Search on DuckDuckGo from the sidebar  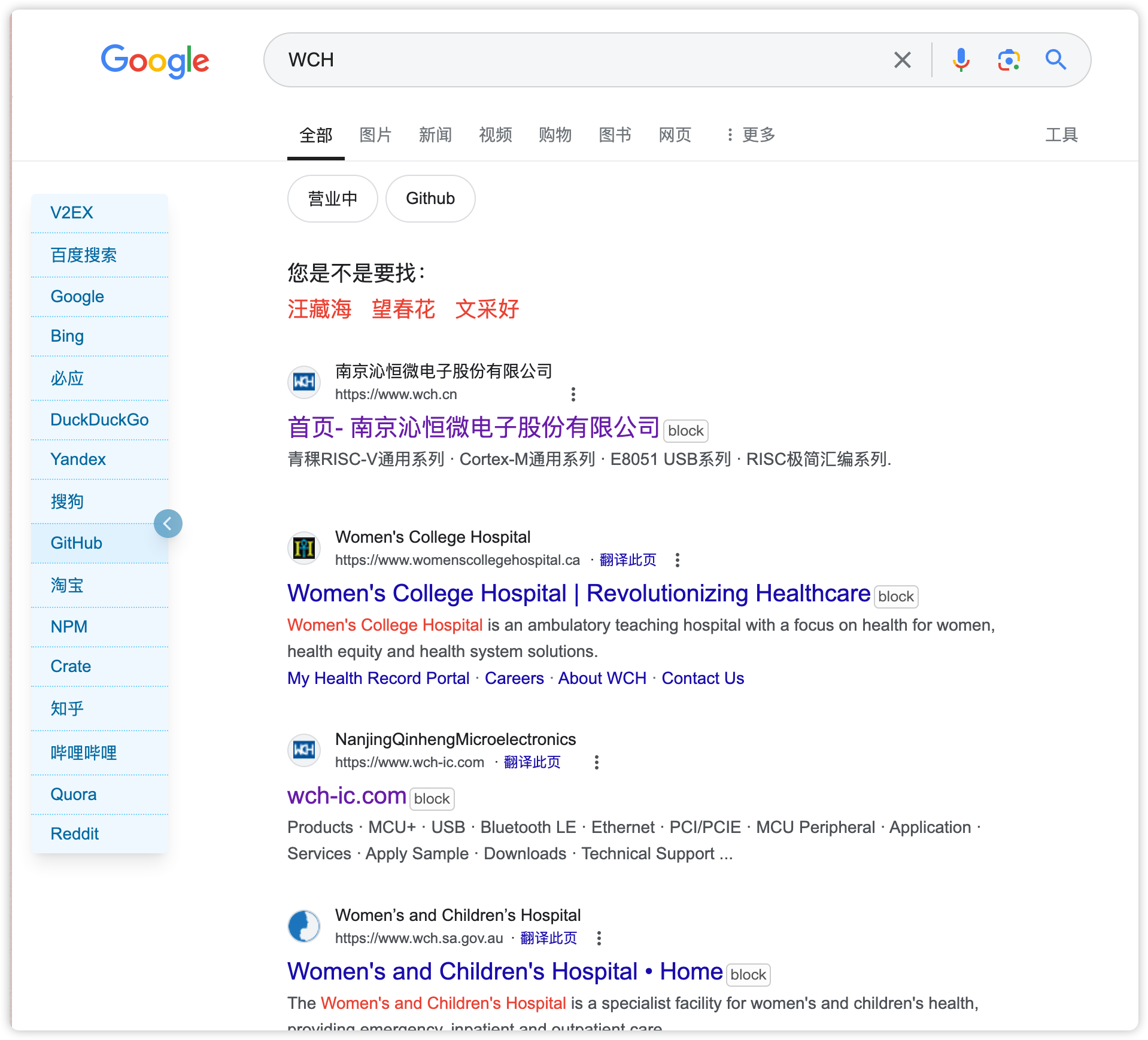pos(99,420)
